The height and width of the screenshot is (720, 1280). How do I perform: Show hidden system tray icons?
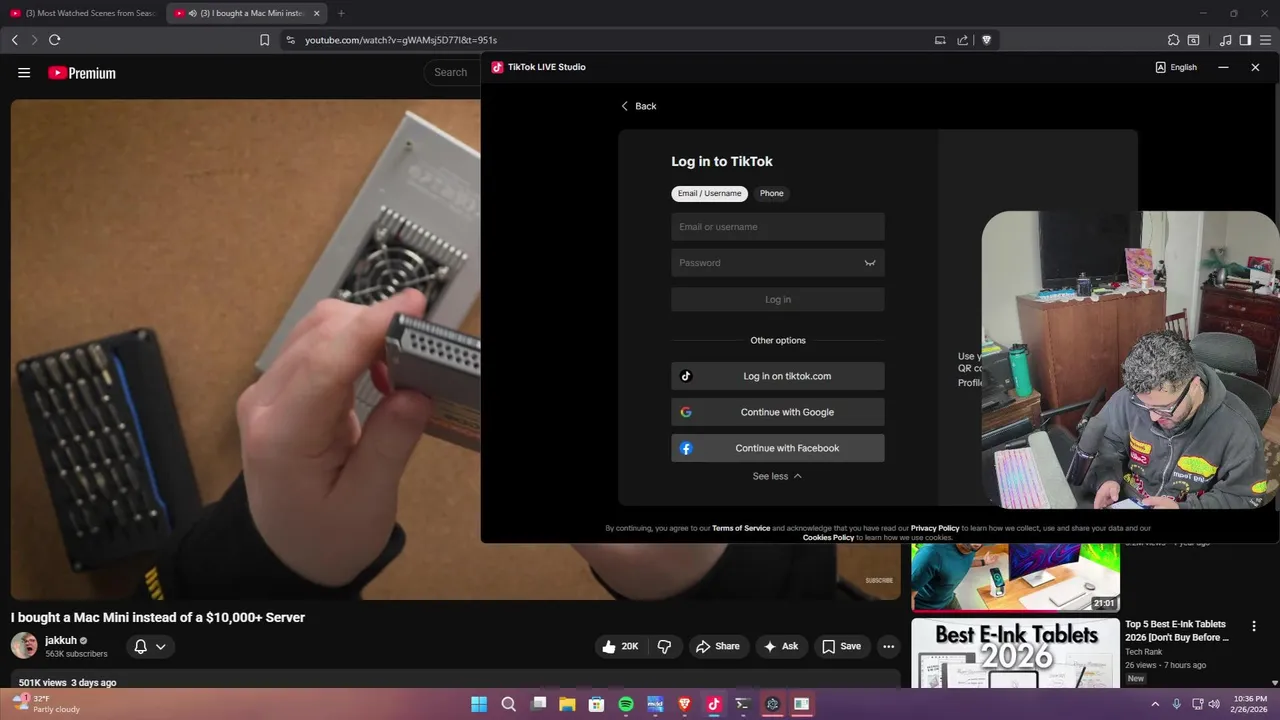coord(1155,704)
